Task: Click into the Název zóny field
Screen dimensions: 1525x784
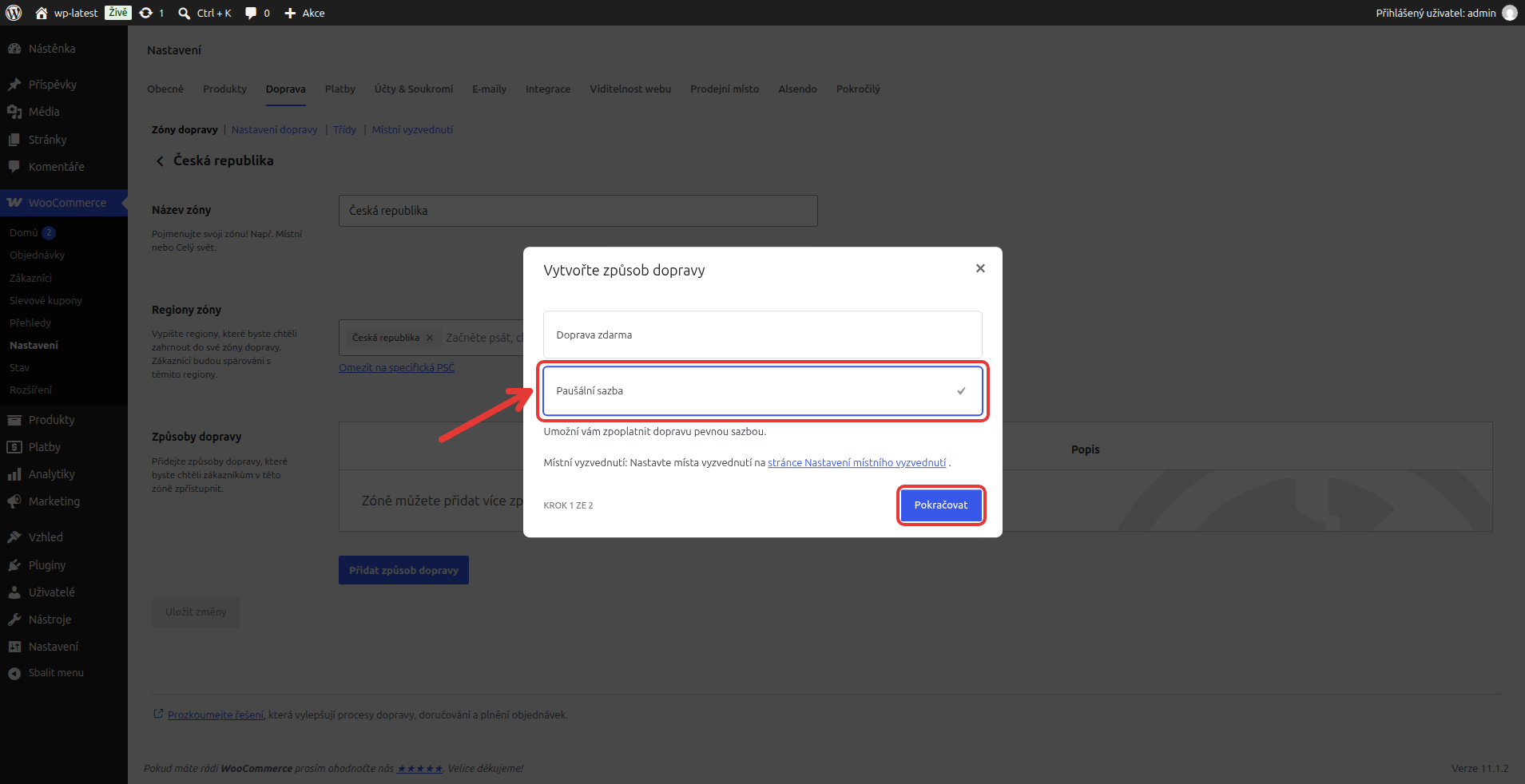Action: [578, 211]
